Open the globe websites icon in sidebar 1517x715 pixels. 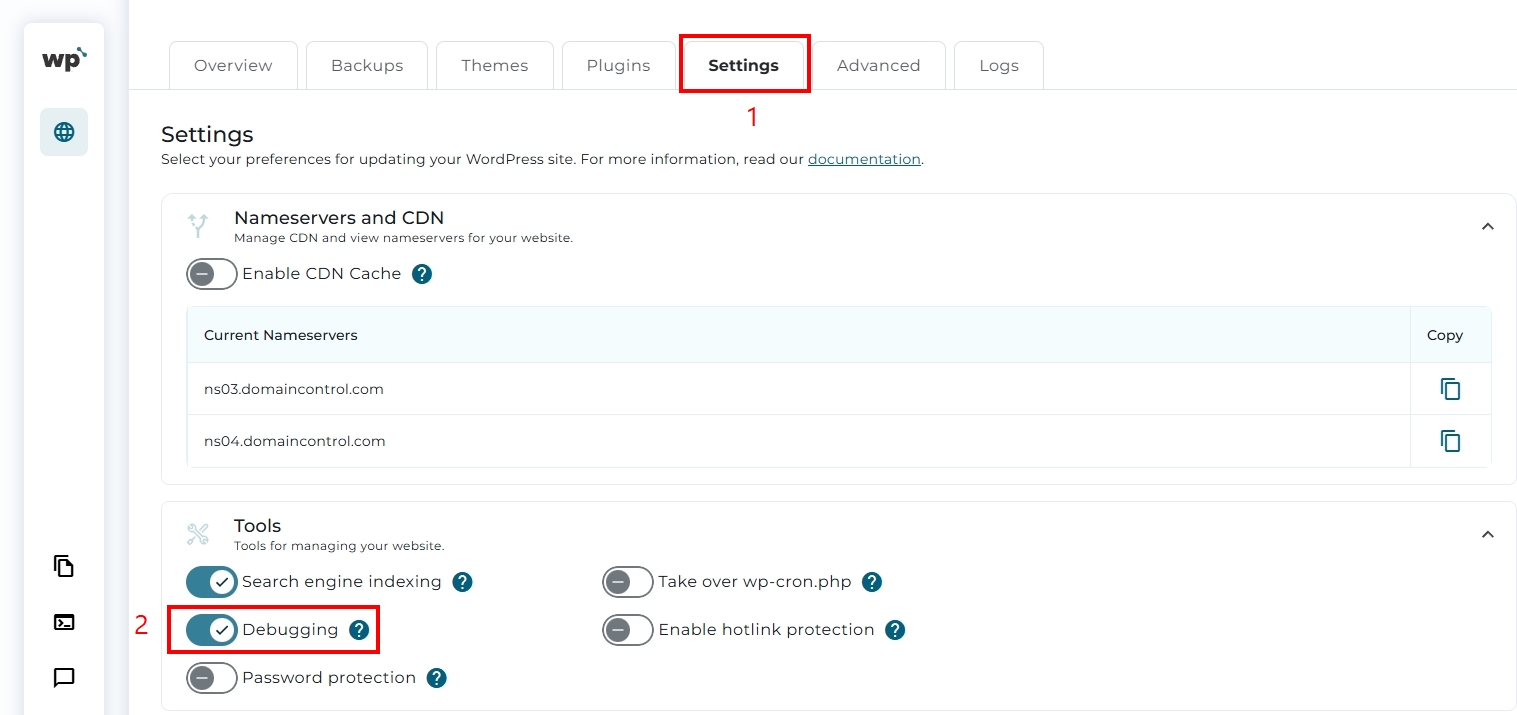click(x=64, y=132)
